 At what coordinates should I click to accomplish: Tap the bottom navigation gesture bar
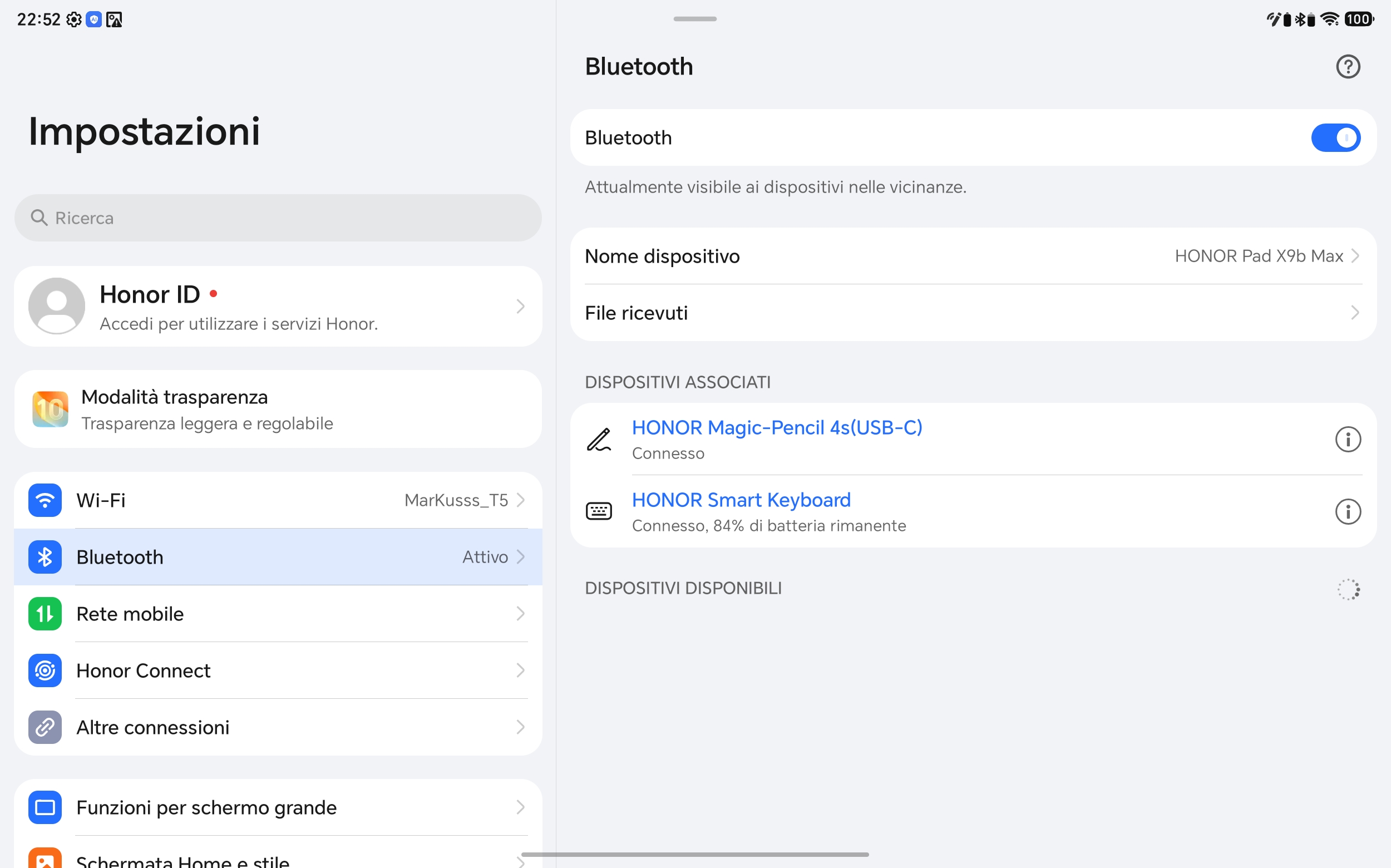pyautogui.click(x=694, y=854)
